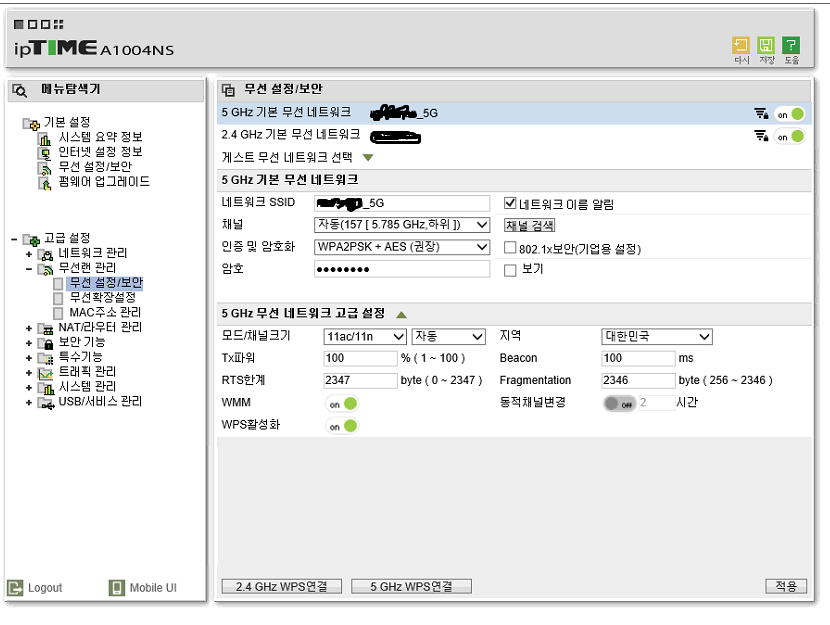Viewport: 830px width, 625px height.
Task: Click the Tx파워 input field
Action: [360, 358]
